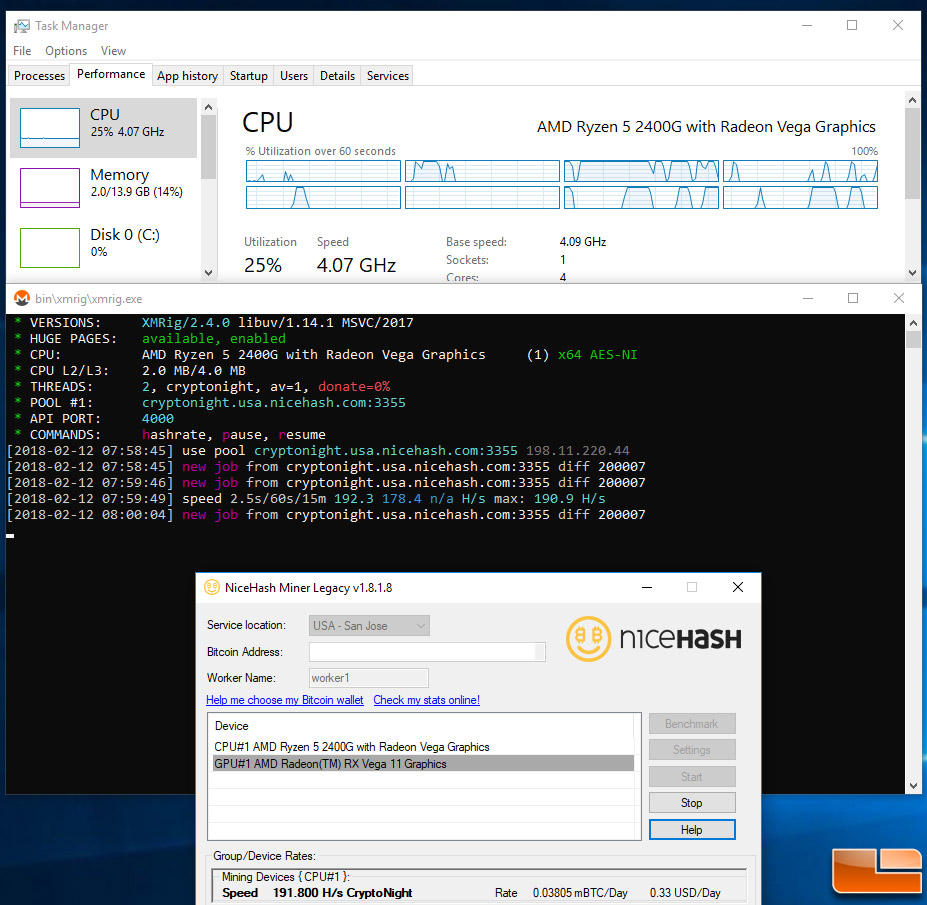Click the Help button in NiceHash
The height and width of the screenshot is (905, 927).
coord(692,829)
